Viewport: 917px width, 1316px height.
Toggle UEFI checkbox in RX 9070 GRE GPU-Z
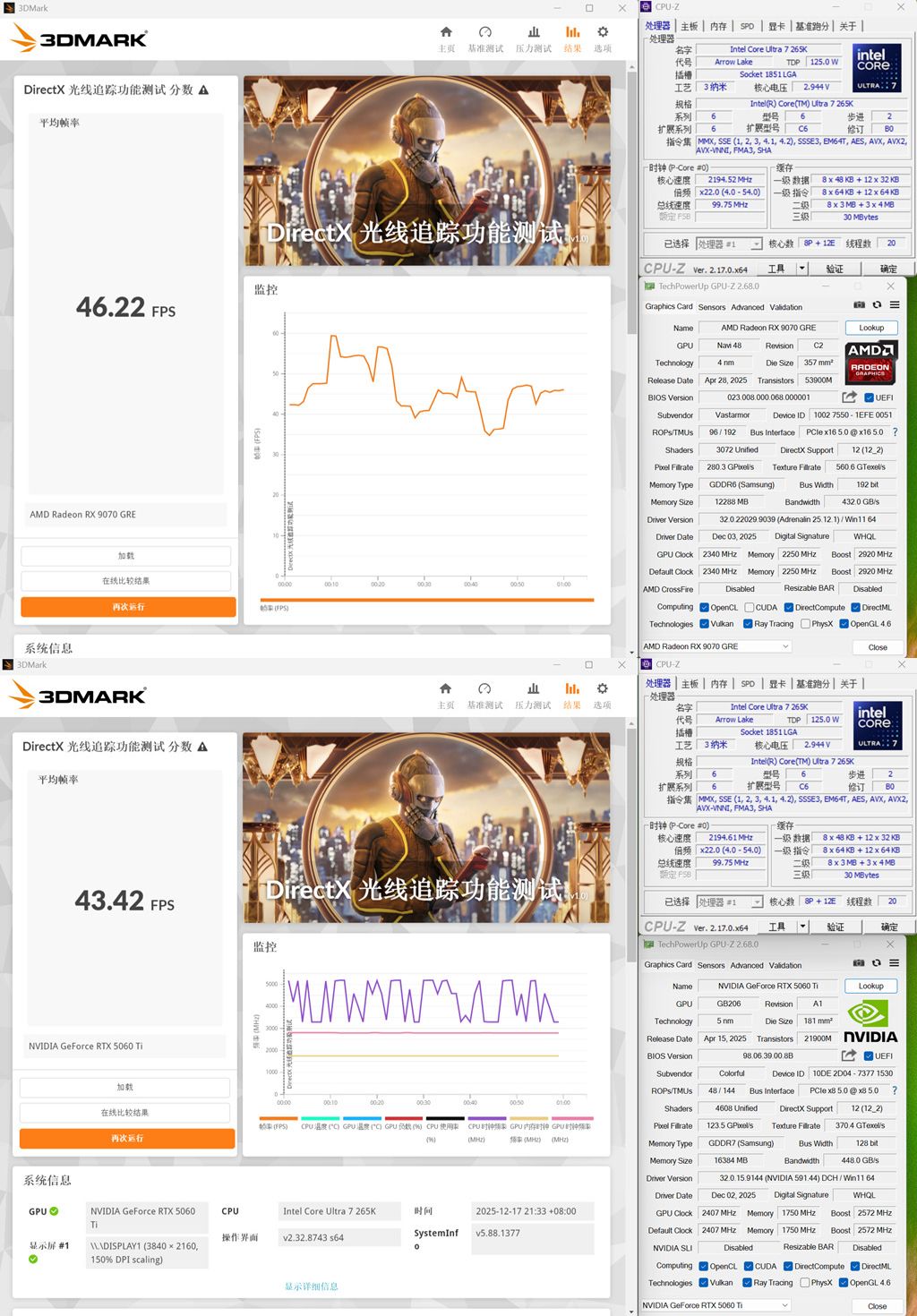click(869, 397)
